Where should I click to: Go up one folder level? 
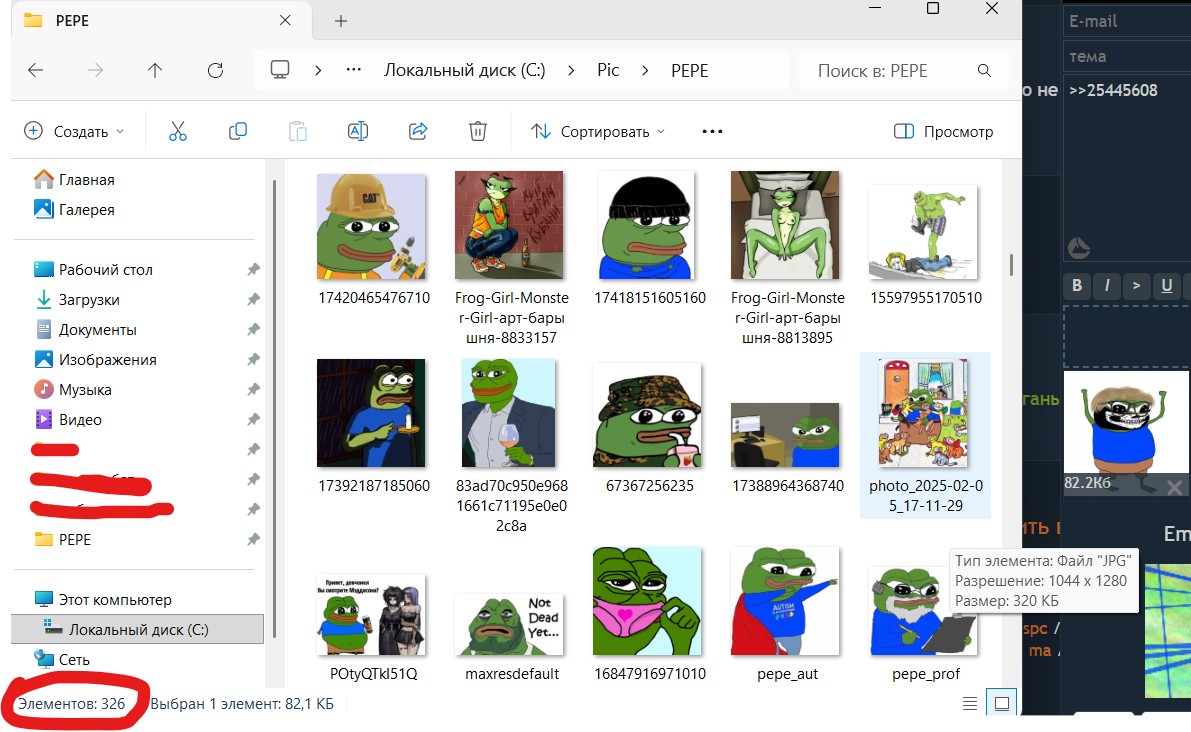coord(155,71)
